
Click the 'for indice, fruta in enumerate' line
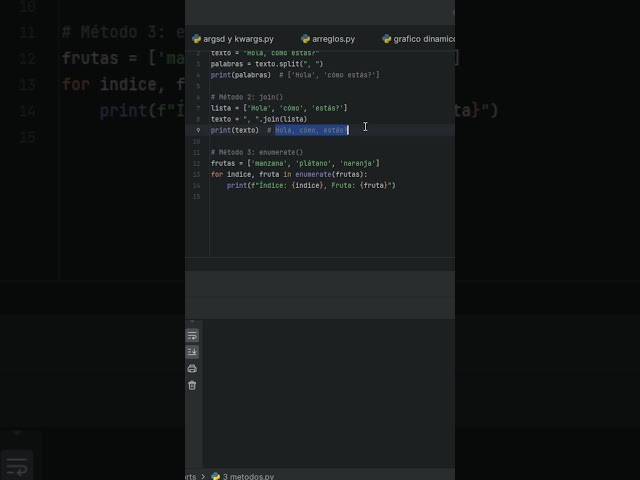(x=289, y=174)
